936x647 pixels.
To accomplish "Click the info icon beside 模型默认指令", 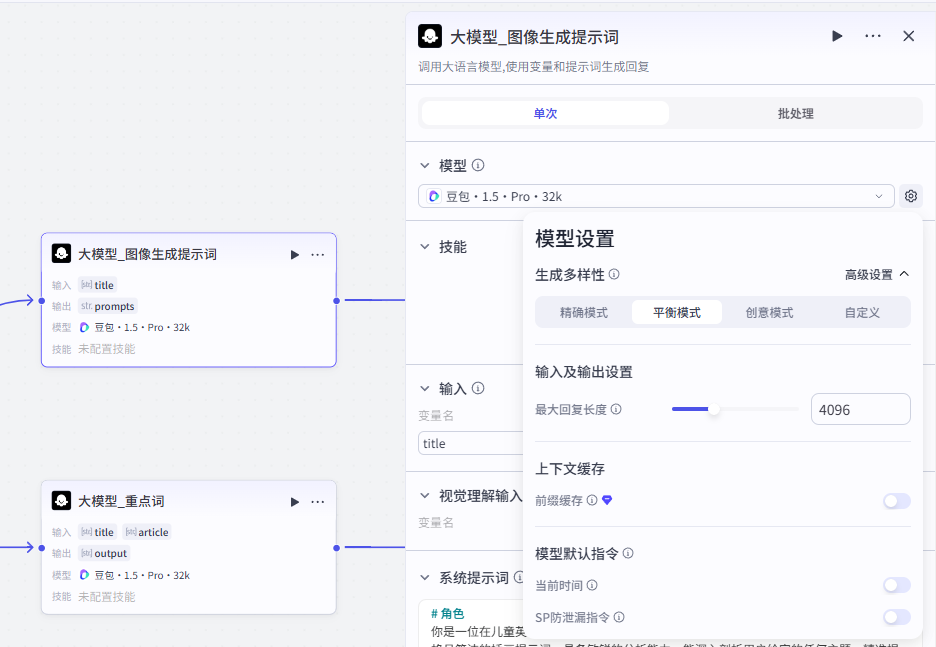I will [628, 553].
